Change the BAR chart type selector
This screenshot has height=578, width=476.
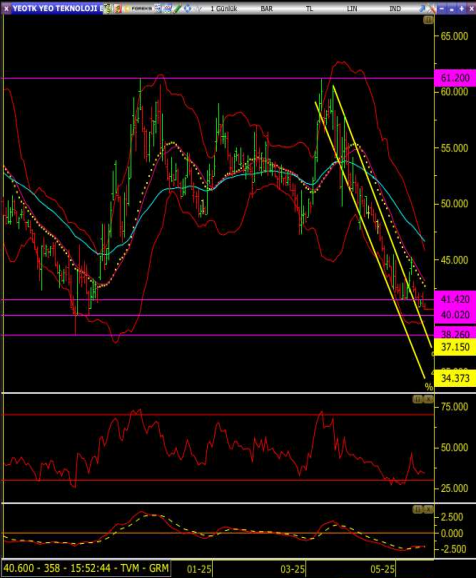click(x=267, y=8)
